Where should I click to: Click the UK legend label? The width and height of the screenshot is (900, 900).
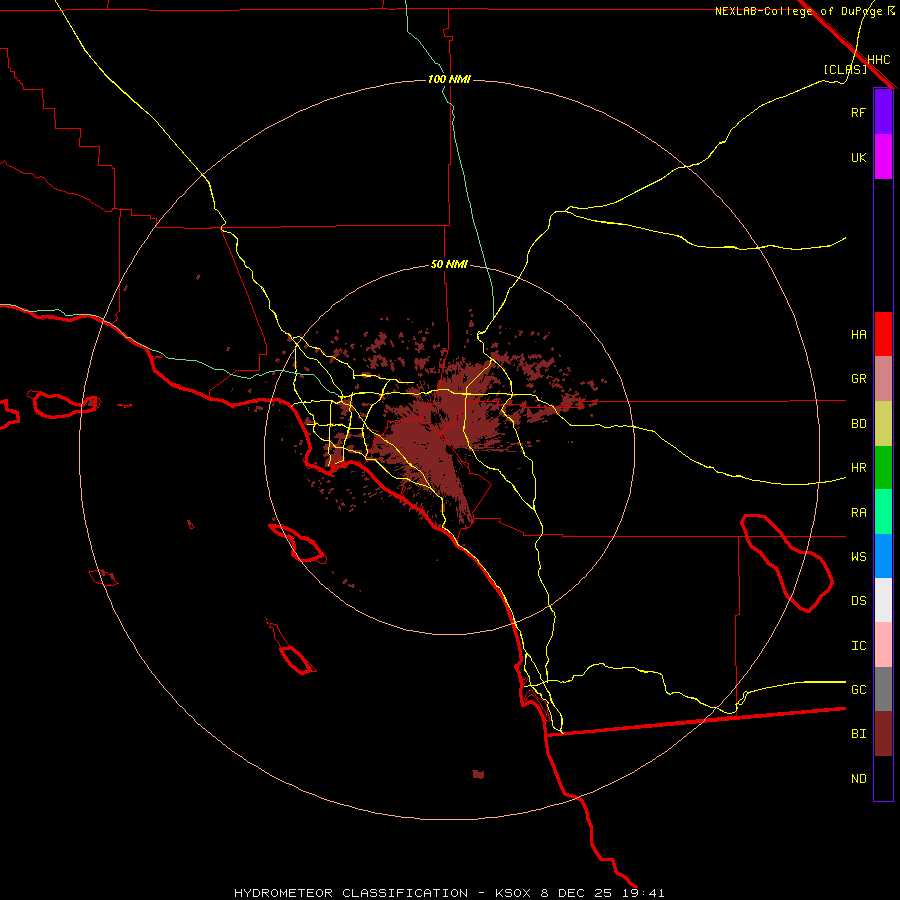tap(858, 157)
